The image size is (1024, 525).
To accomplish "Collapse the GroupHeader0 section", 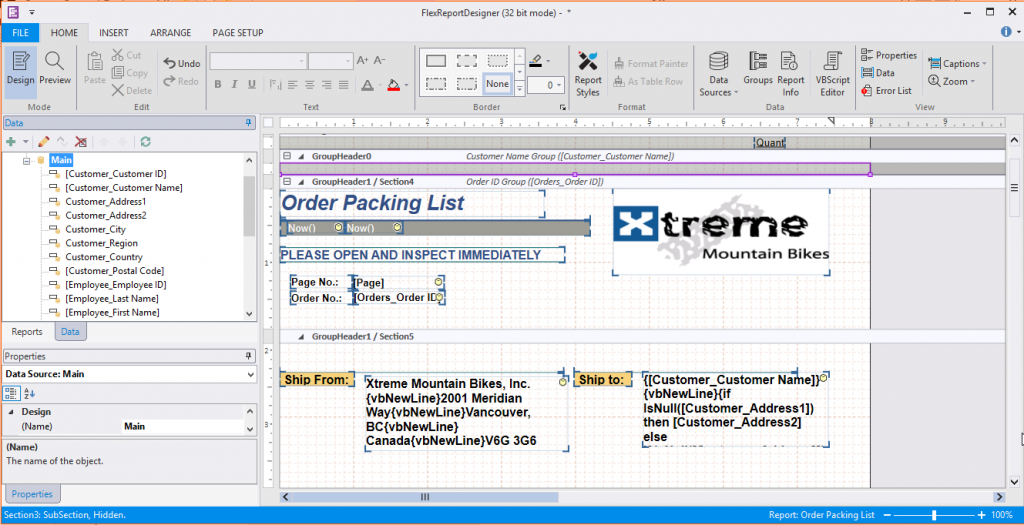I will [x=287, y=156].
